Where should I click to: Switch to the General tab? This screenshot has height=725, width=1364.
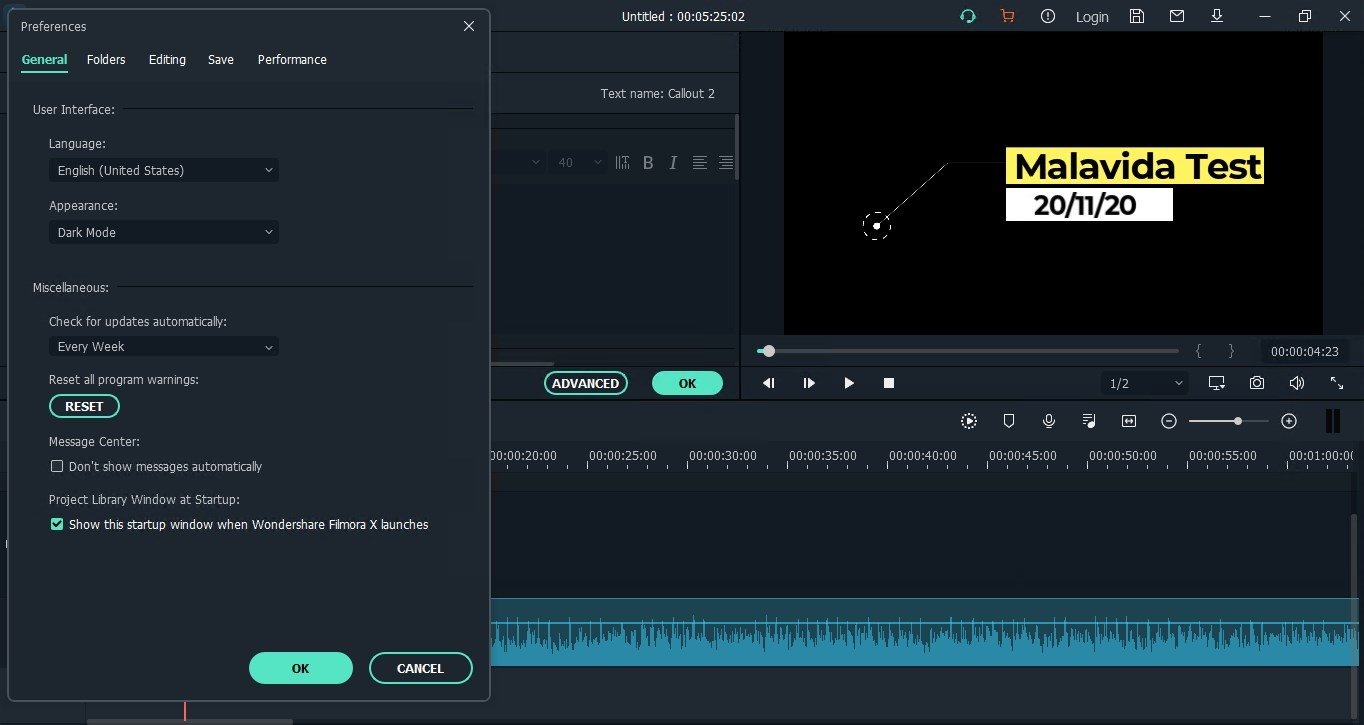tap(45, 59)
